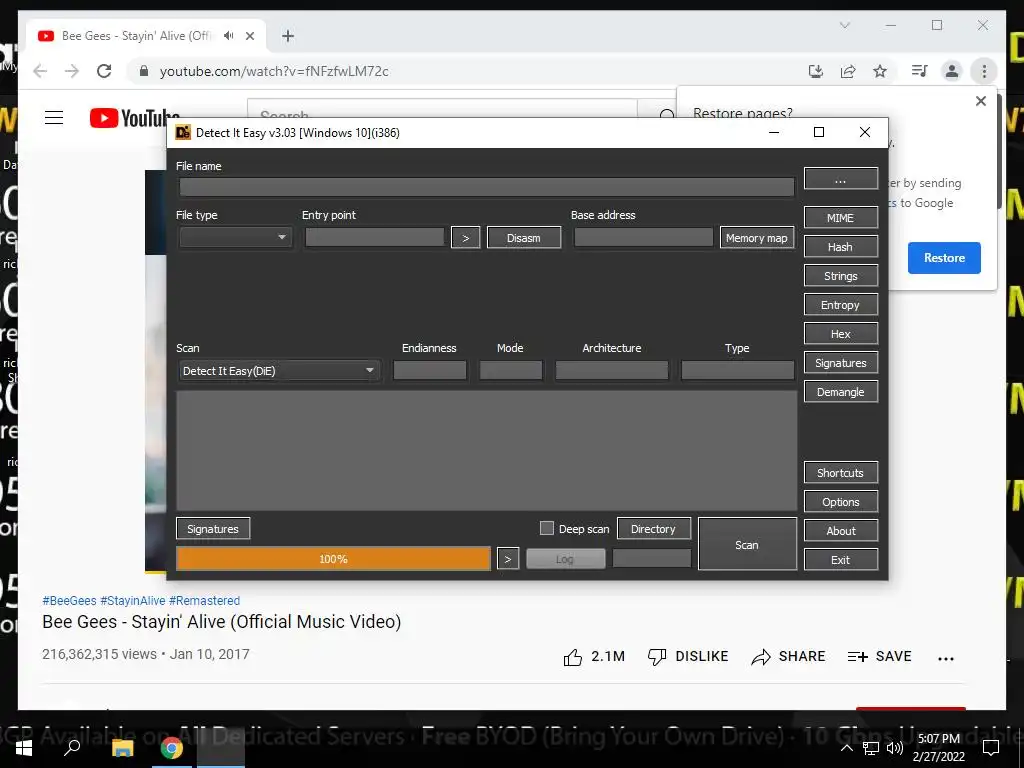Screen dimensions: 1024x768
Task: Close the Bee Gees tab
Action: [249, 36]
